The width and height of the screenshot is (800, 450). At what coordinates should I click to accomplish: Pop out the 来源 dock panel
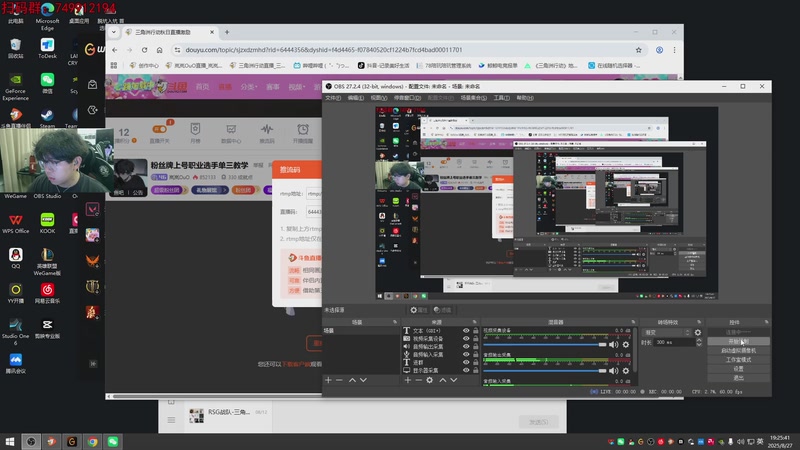point(474,322)
